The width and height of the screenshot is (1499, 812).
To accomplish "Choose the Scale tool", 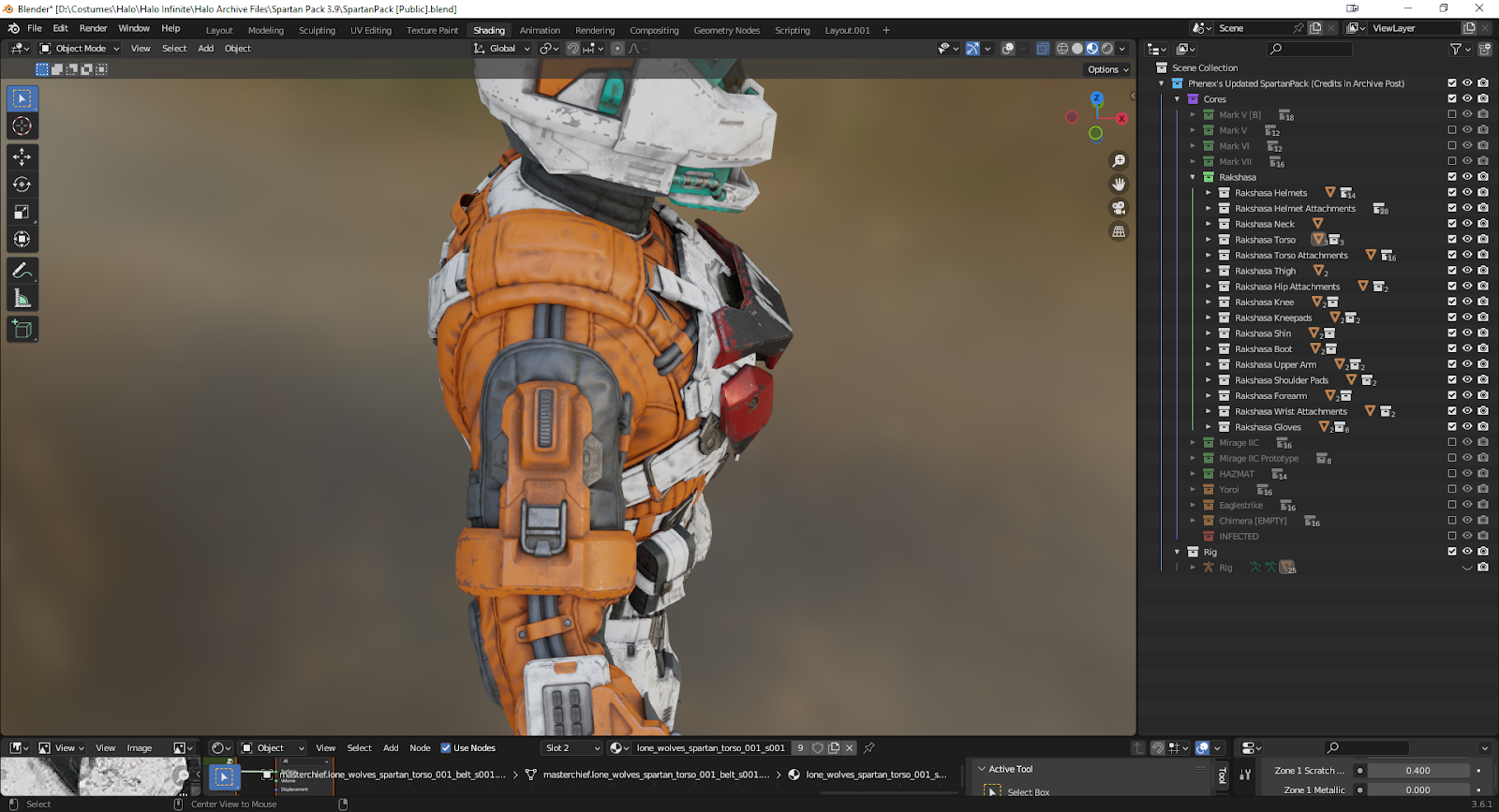I will pyautogui.click(x=22, y=213).
